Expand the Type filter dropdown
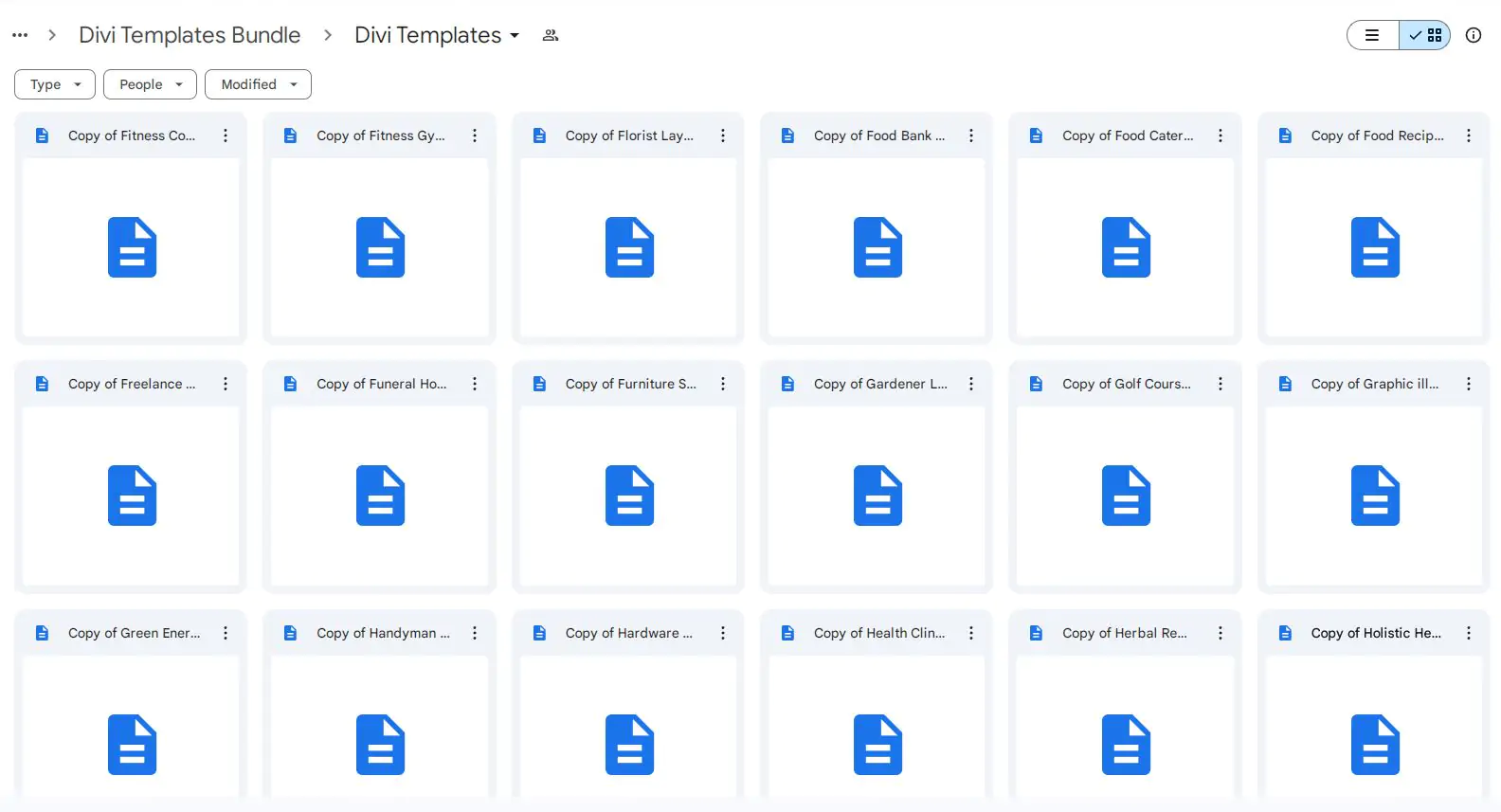The width and height of the screenshot is (1501, 812). [55, 84]
